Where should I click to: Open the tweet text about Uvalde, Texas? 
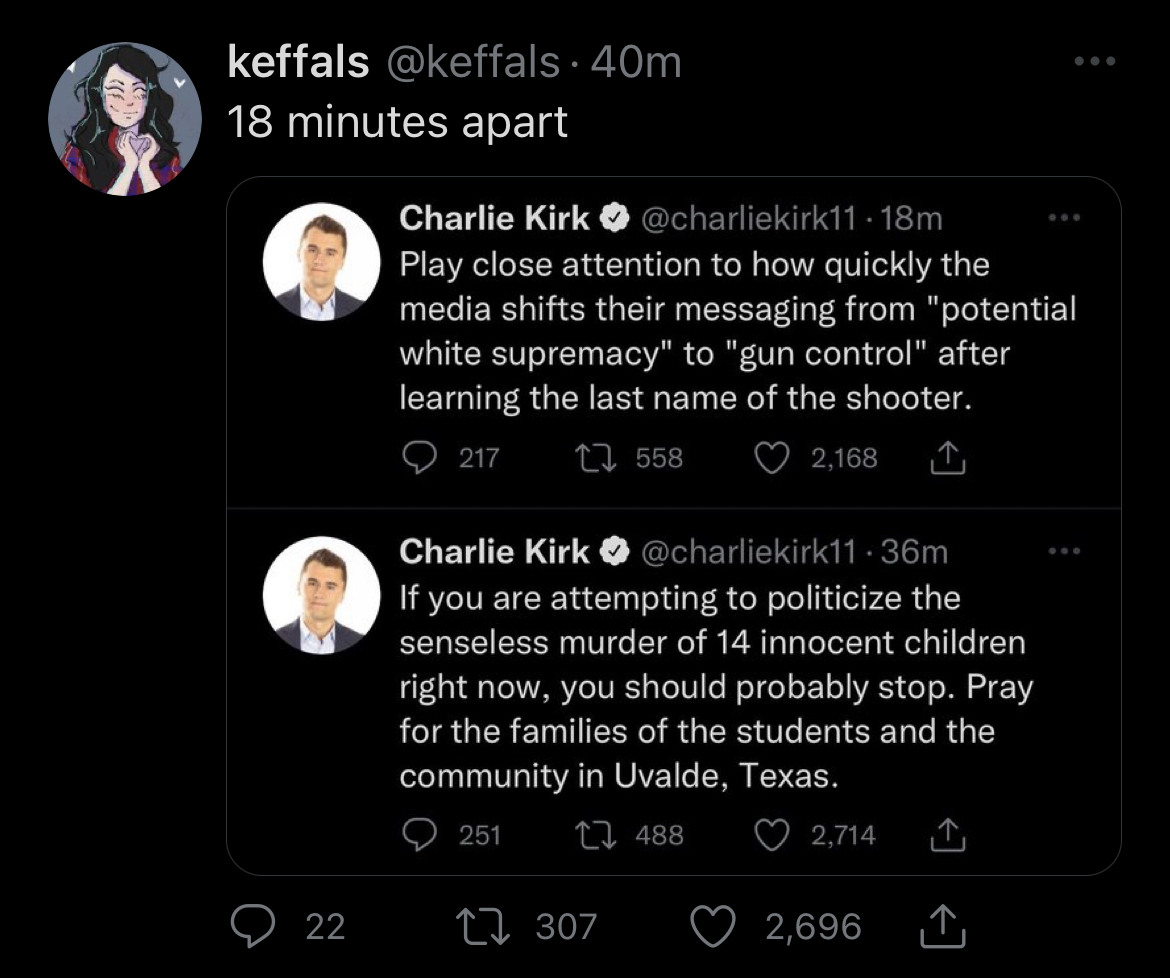pos(716,687)
